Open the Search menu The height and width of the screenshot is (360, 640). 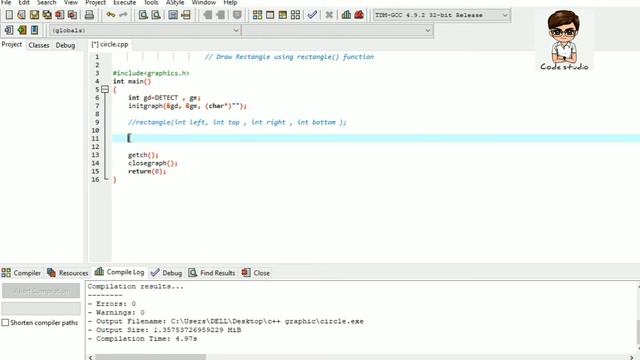[47, 2]
